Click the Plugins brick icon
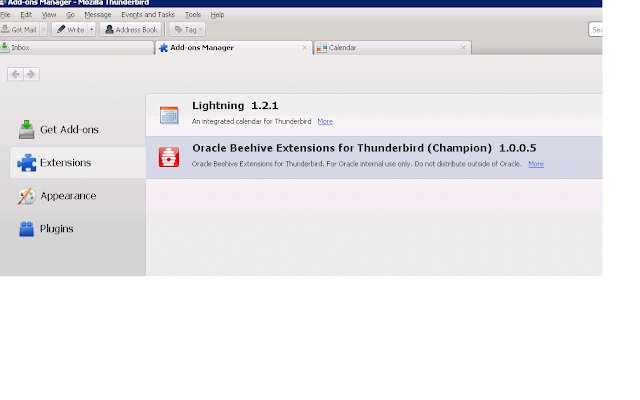The width and height of the screenshot is (640, 400). (x=27, y=229)
